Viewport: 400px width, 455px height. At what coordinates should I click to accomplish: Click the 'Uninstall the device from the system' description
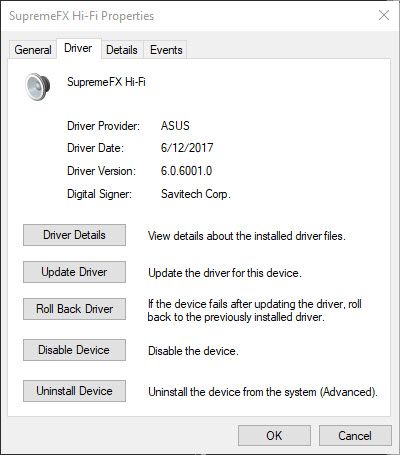(263, 392)
